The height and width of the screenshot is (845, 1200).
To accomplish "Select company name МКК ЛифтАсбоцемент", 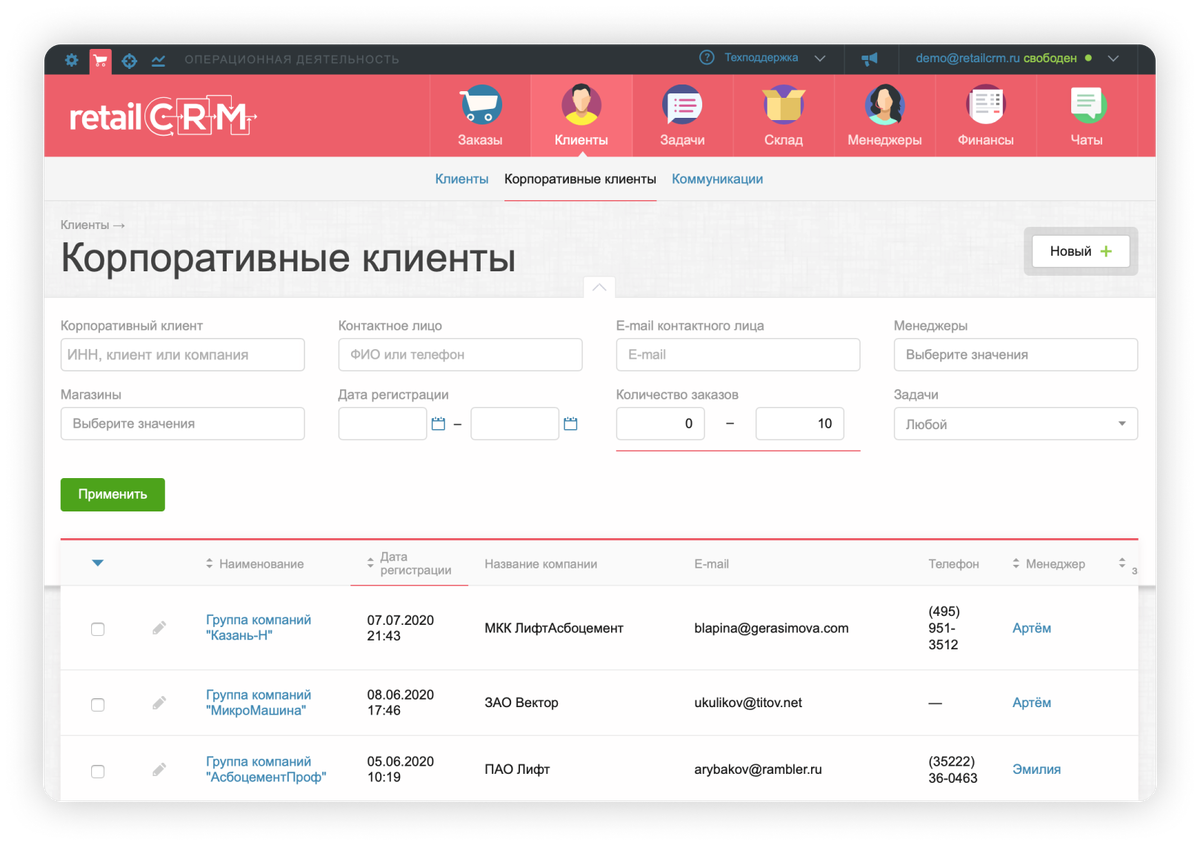I will click(x=554, y=628).
